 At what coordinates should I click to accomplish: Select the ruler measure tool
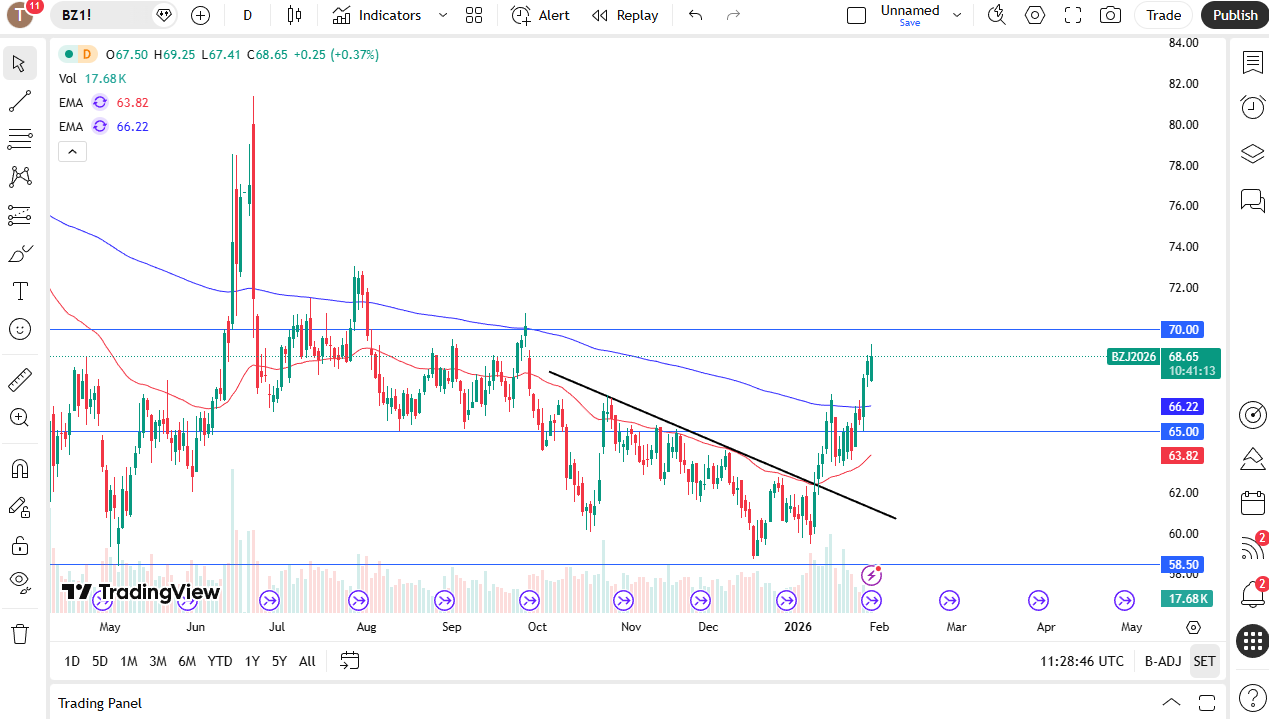pos(19,379)
